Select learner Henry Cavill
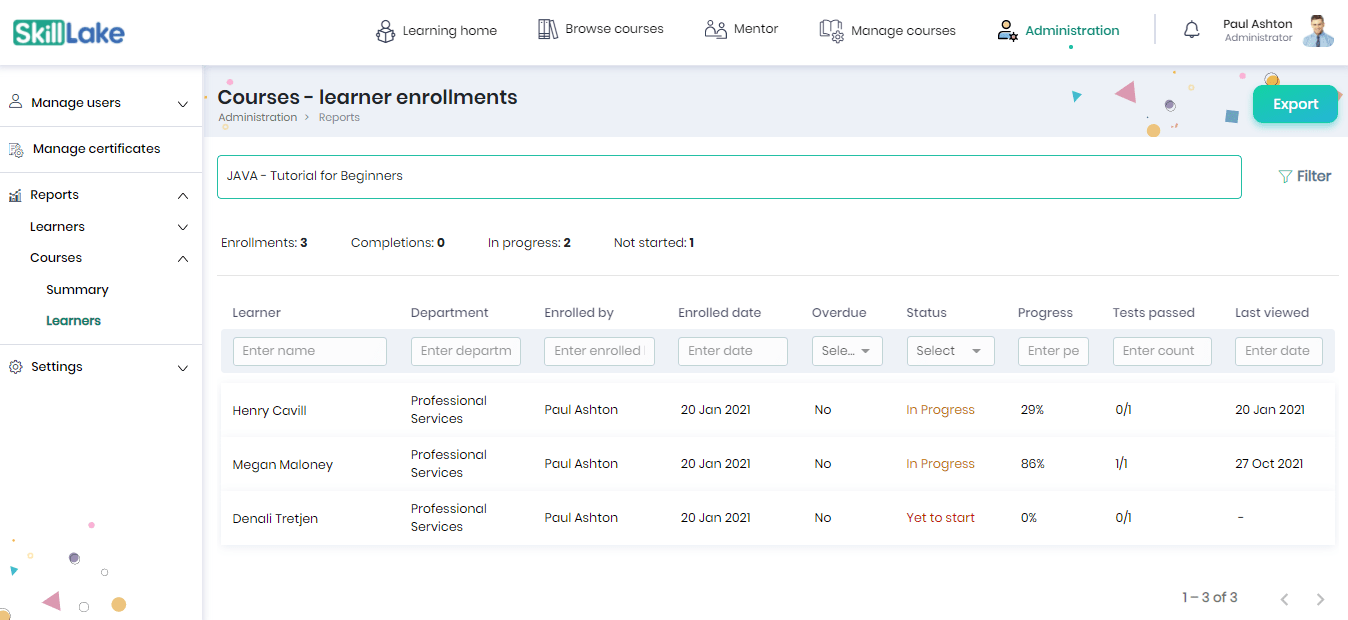Viewport: 1348px width, 620px height. pos(270,411)
